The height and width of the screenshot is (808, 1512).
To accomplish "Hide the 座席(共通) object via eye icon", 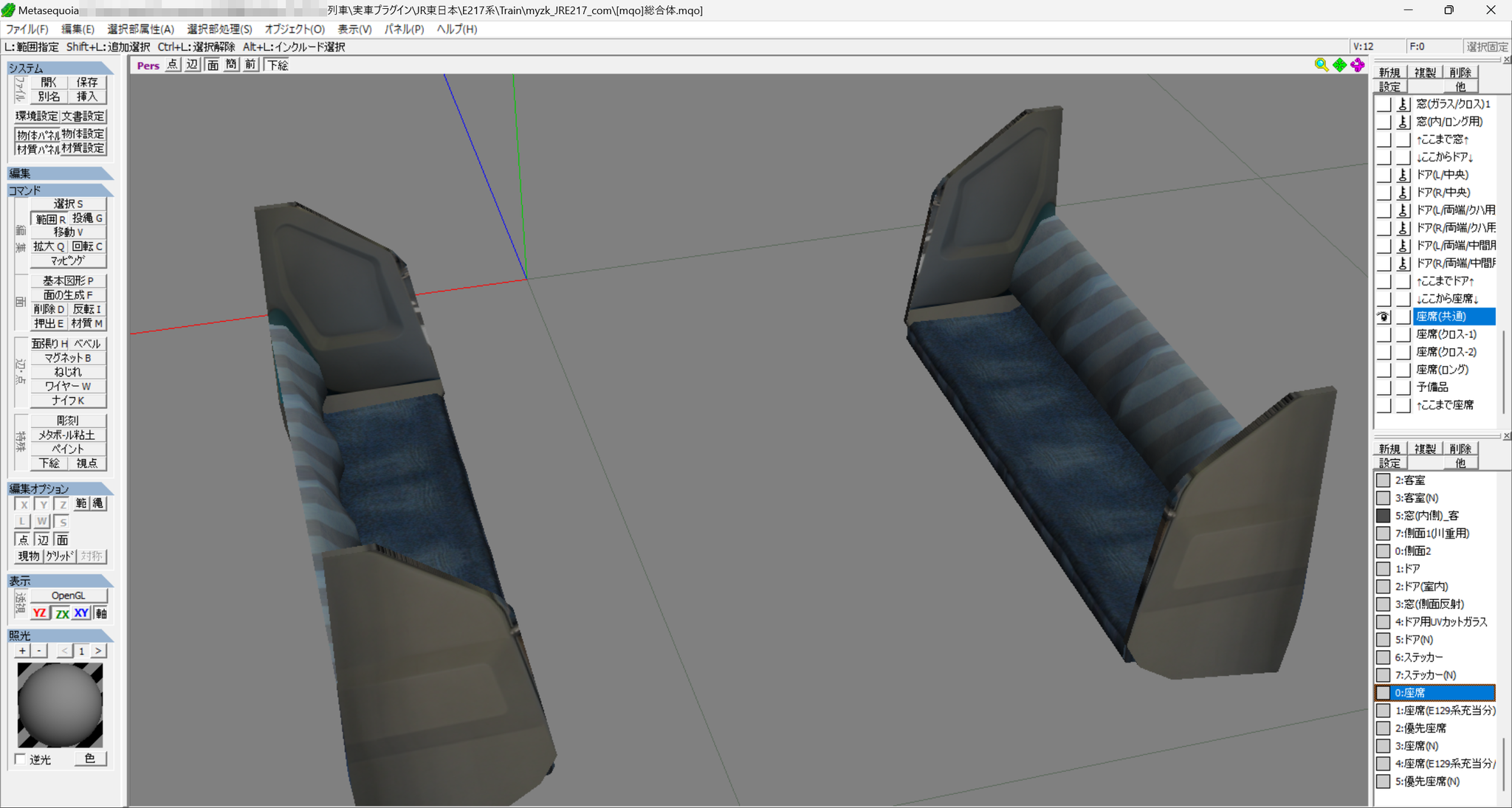I will click(x=1384, y=317).
